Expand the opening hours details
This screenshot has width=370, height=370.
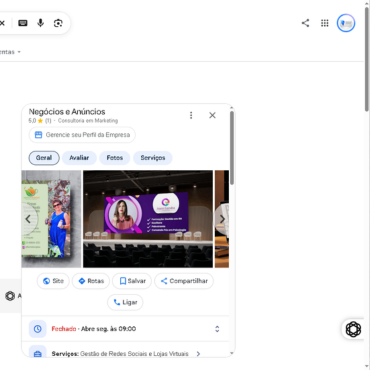pyautogui.click(x=217, y=329)
